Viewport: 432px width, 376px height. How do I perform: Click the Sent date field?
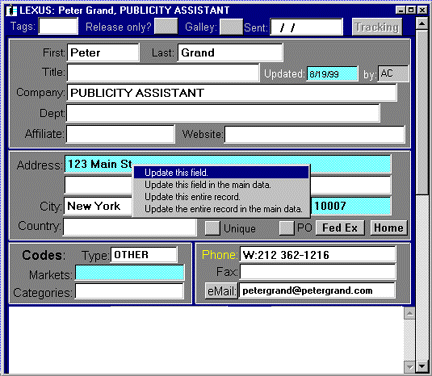tap(306, 27)
